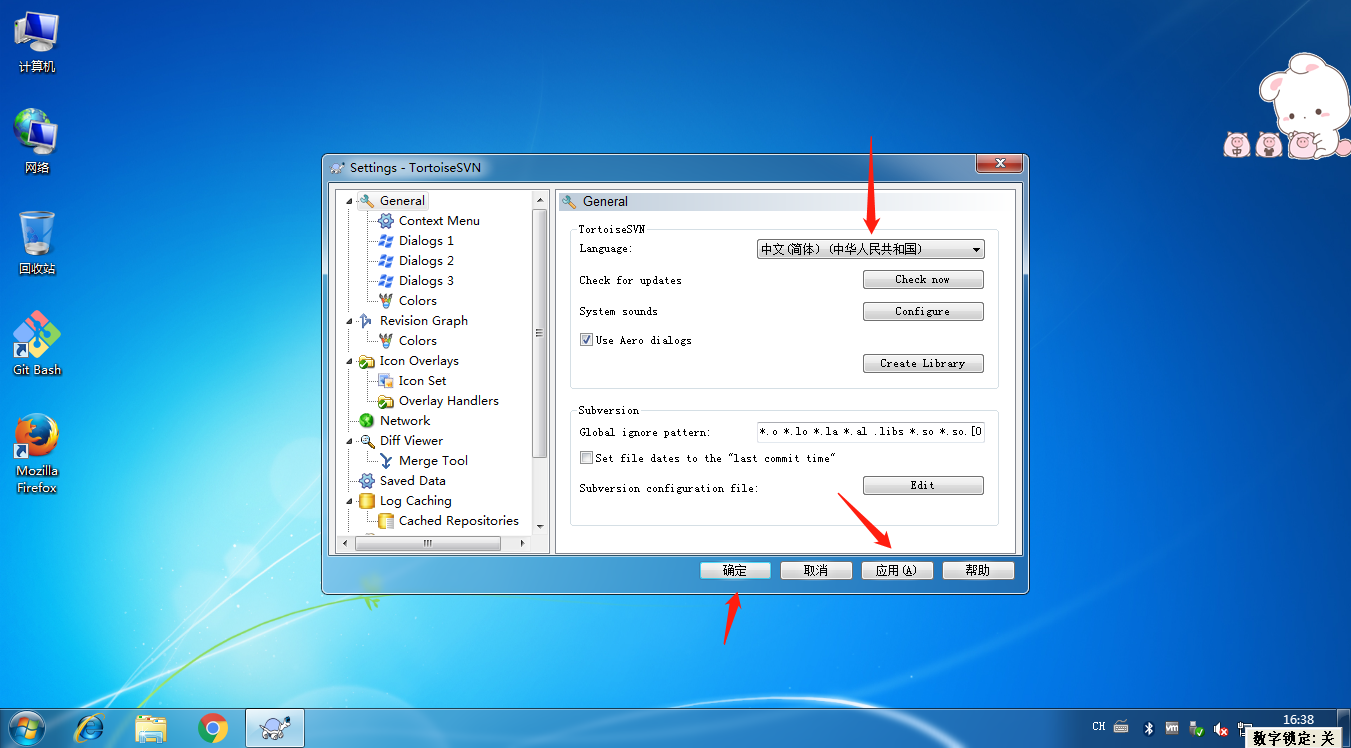
Task: Click the Configure system sounds button
Action: [x=923, y=312]
